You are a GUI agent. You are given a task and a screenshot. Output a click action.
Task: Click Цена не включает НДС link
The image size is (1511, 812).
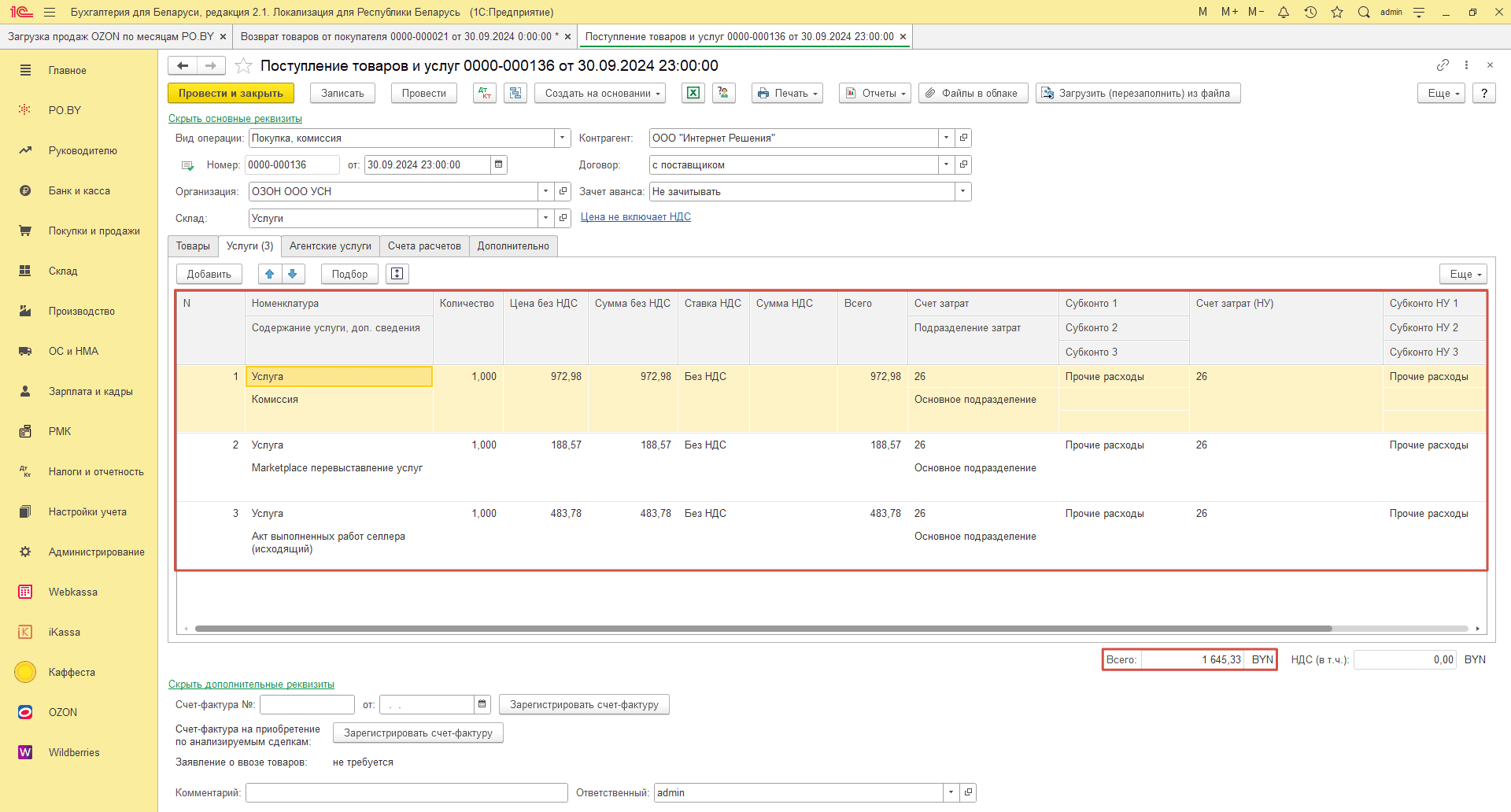(x=636, y=216)
